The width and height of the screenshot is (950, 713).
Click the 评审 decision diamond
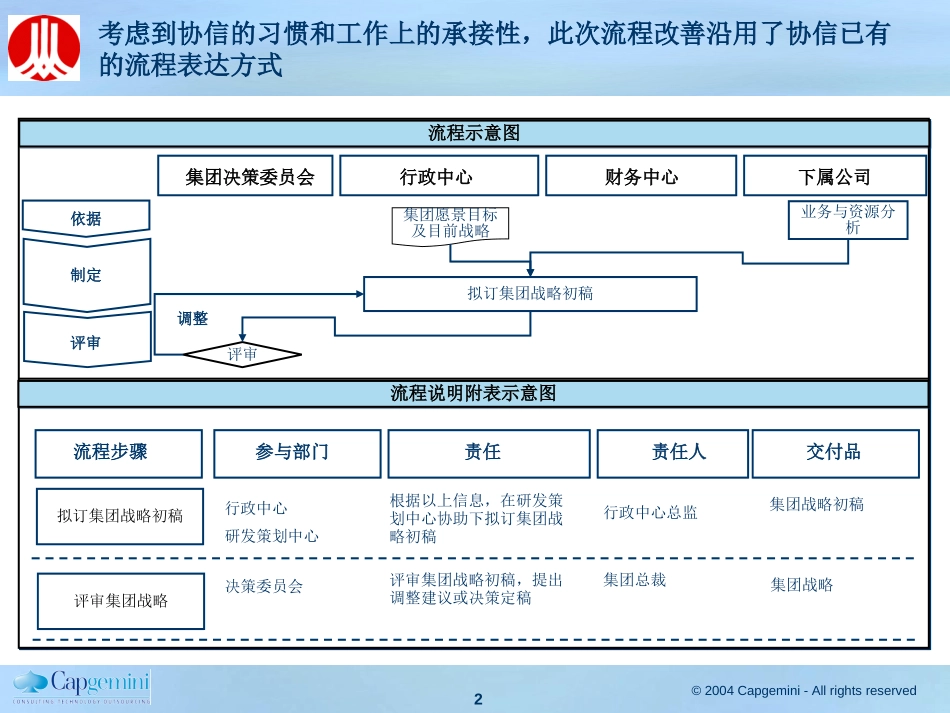[x=242, y=354]
